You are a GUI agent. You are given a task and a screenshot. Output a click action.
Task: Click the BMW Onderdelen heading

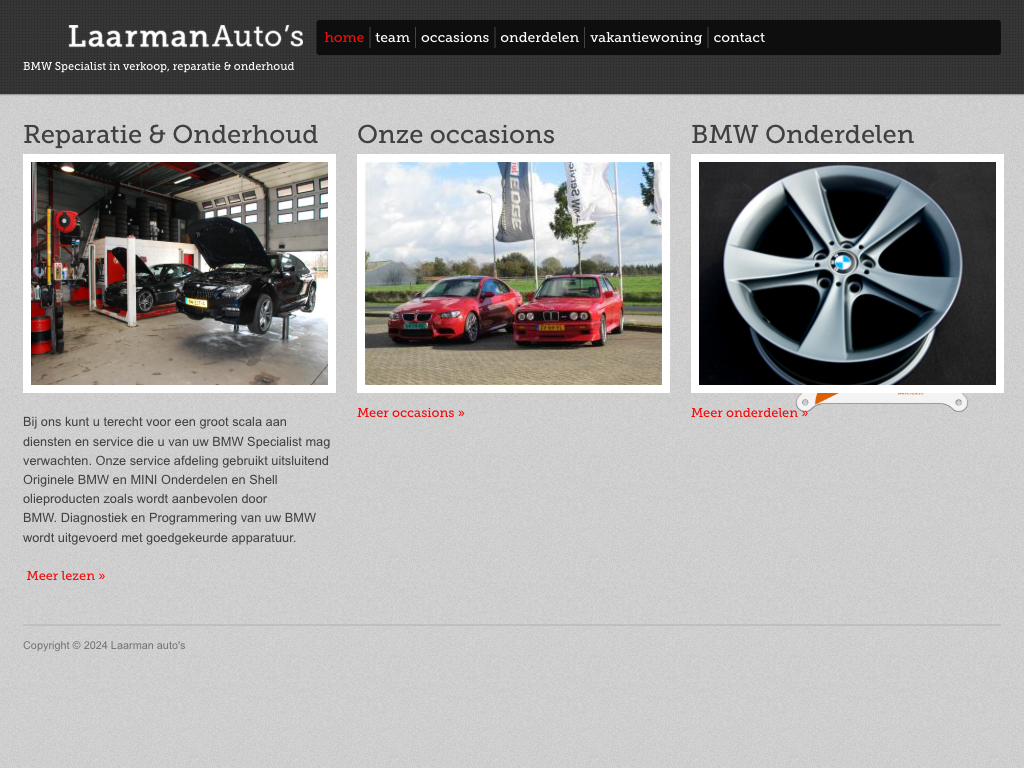coord(802,134)
